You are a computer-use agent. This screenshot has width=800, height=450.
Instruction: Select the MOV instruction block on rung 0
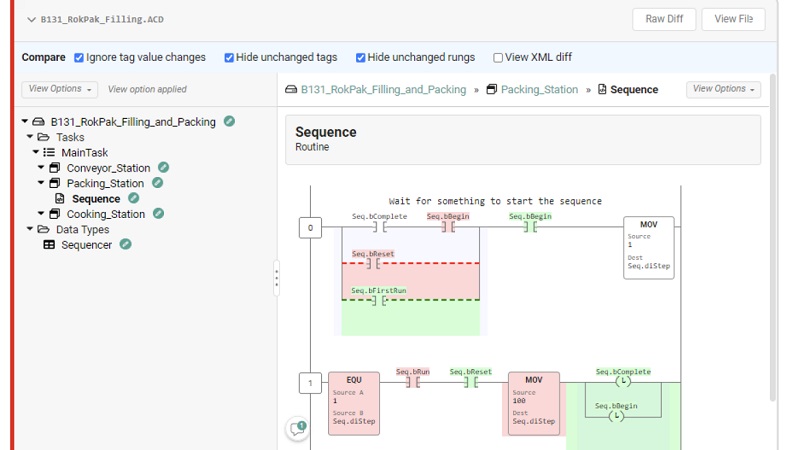tap(648, 247)
